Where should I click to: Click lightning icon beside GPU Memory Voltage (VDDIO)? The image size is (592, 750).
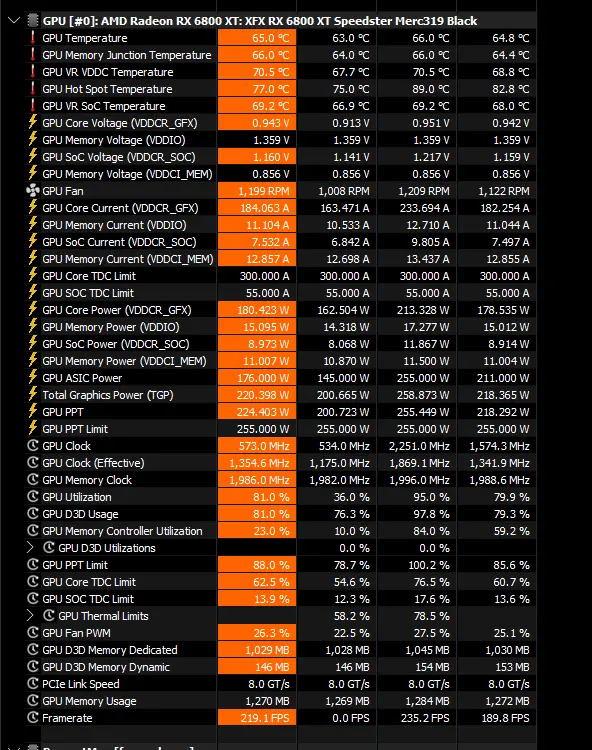(x=33, y=140)
